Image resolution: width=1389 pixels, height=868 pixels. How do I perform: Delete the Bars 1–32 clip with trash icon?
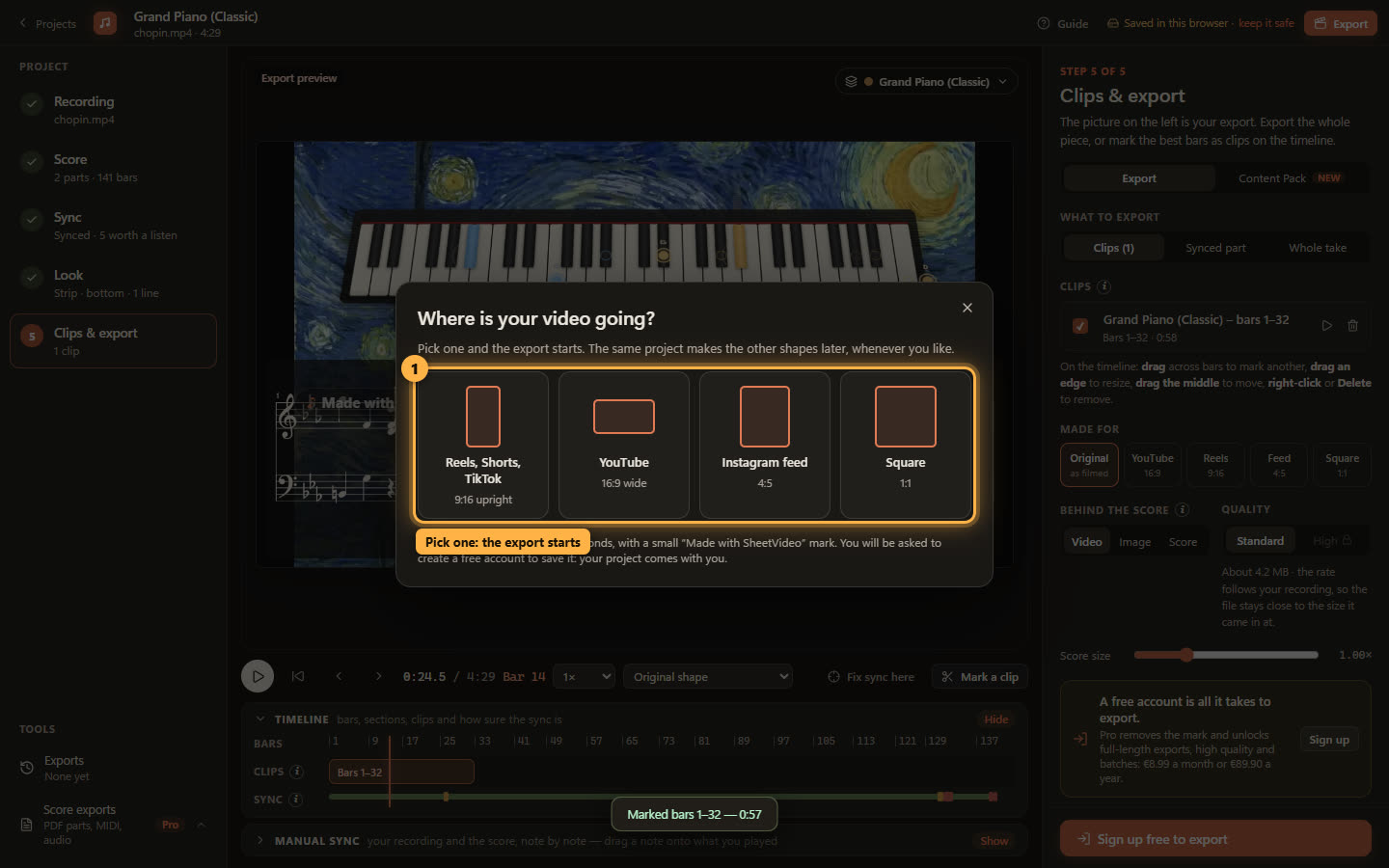click(1352, 326)
